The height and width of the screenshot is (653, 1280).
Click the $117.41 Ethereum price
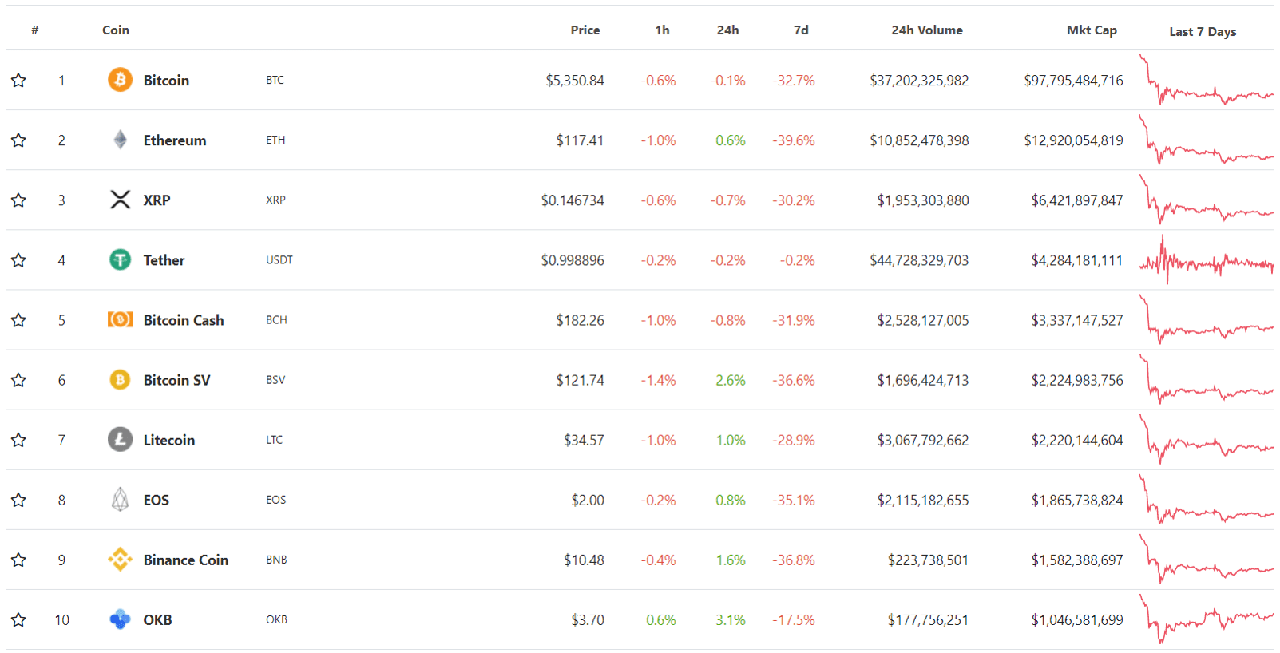580,140
